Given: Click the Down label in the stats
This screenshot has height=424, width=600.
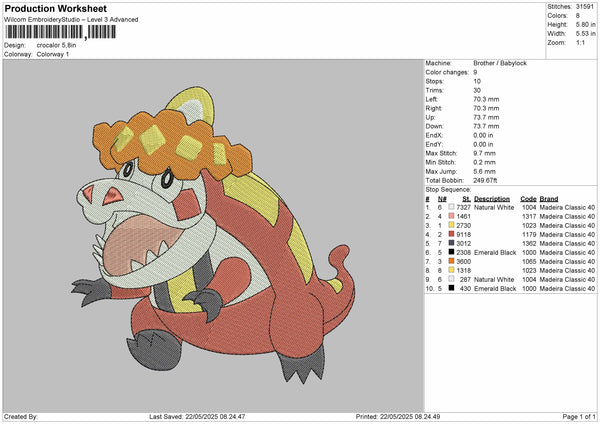Looking at the screenshot, I should [434, 126].
